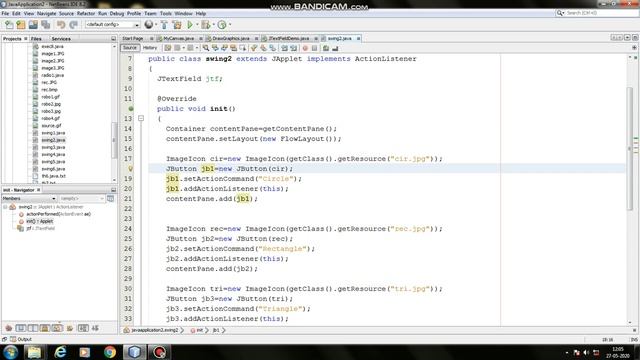Switch to the JTextFieldDemo.java tab
Screen dimensions: 640x360
pyautogui.click(x=289, y=38)
